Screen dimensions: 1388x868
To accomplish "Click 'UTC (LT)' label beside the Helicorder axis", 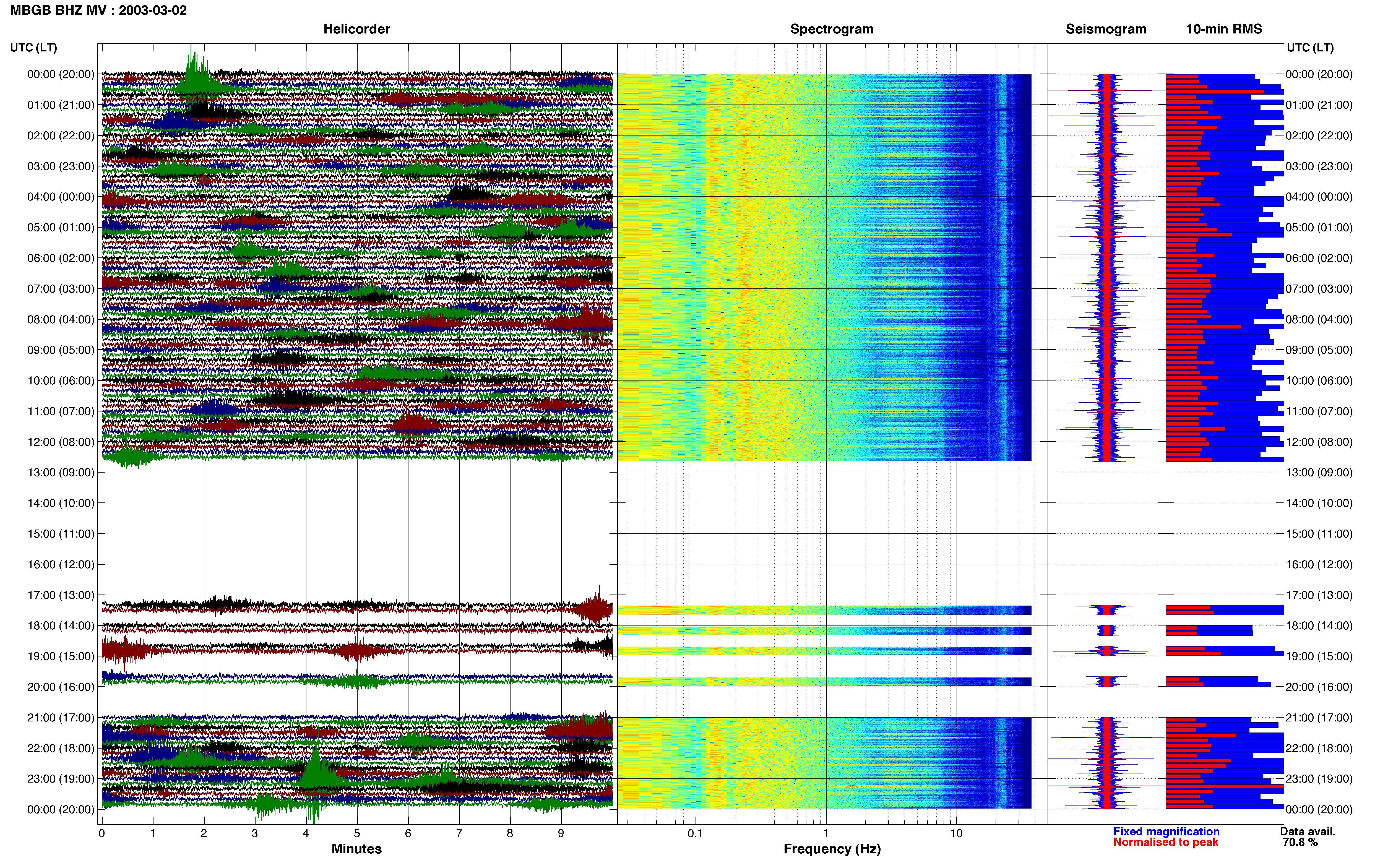I will [34, 48].
